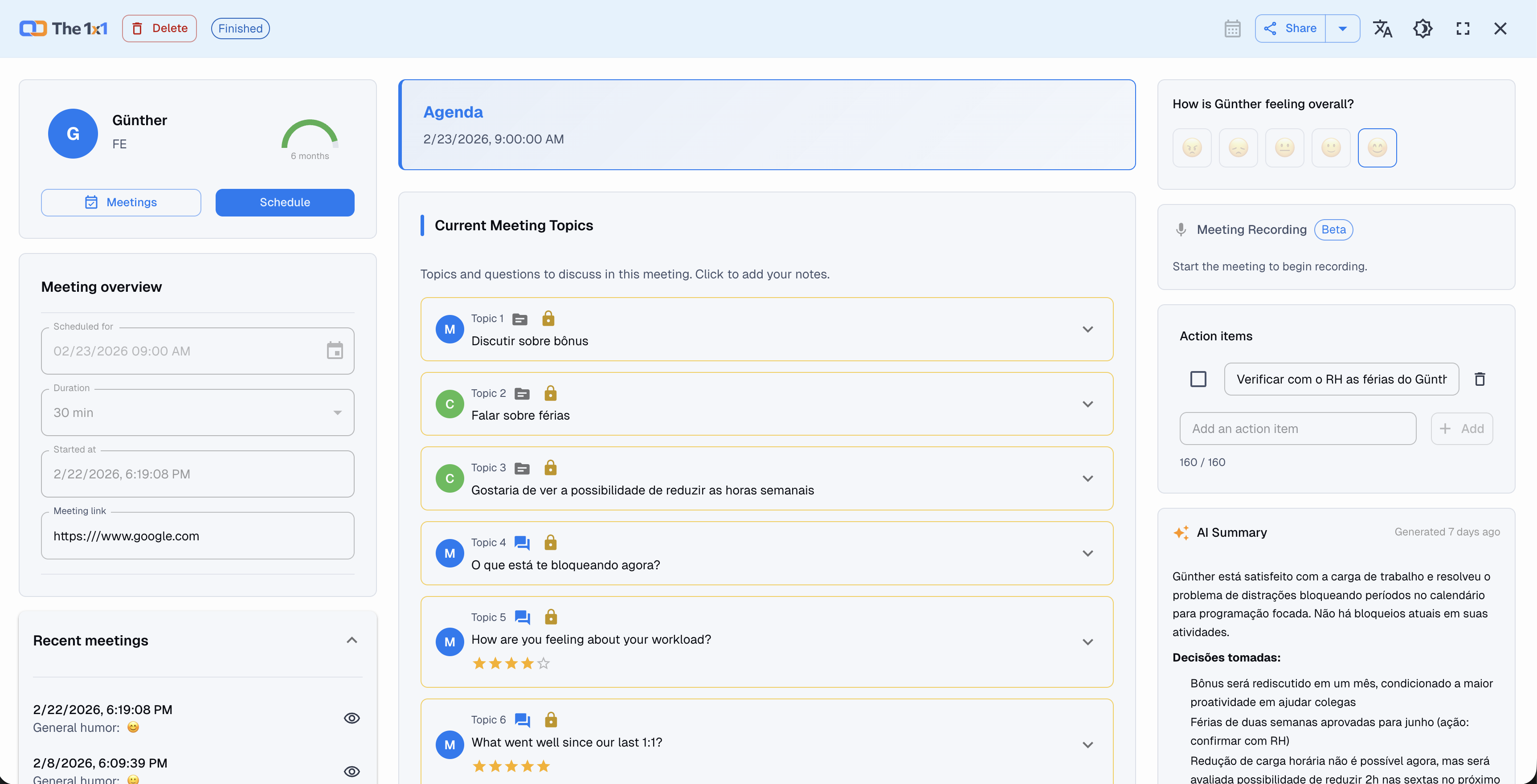Image resolution: width=1537 pixels, height=784 pixels.
Task: Open the date picker in Scheduled for
Action: click(335, 351)
